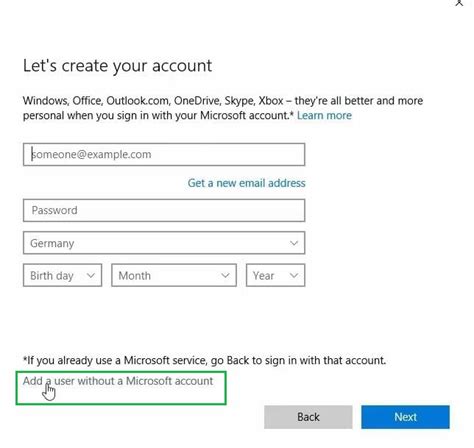Image resolution: width=474 pixels, height=448 pixels.
Task: Close the dialog with the top-right X
Action: [x=459, y=3]
